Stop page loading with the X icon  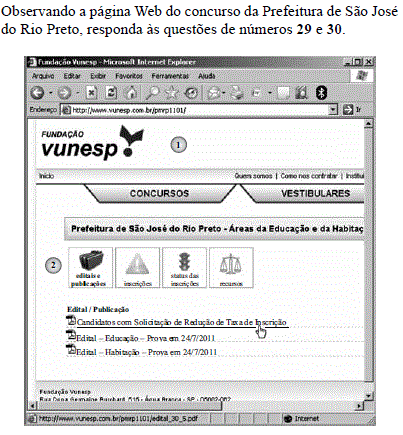click(91, 93)
